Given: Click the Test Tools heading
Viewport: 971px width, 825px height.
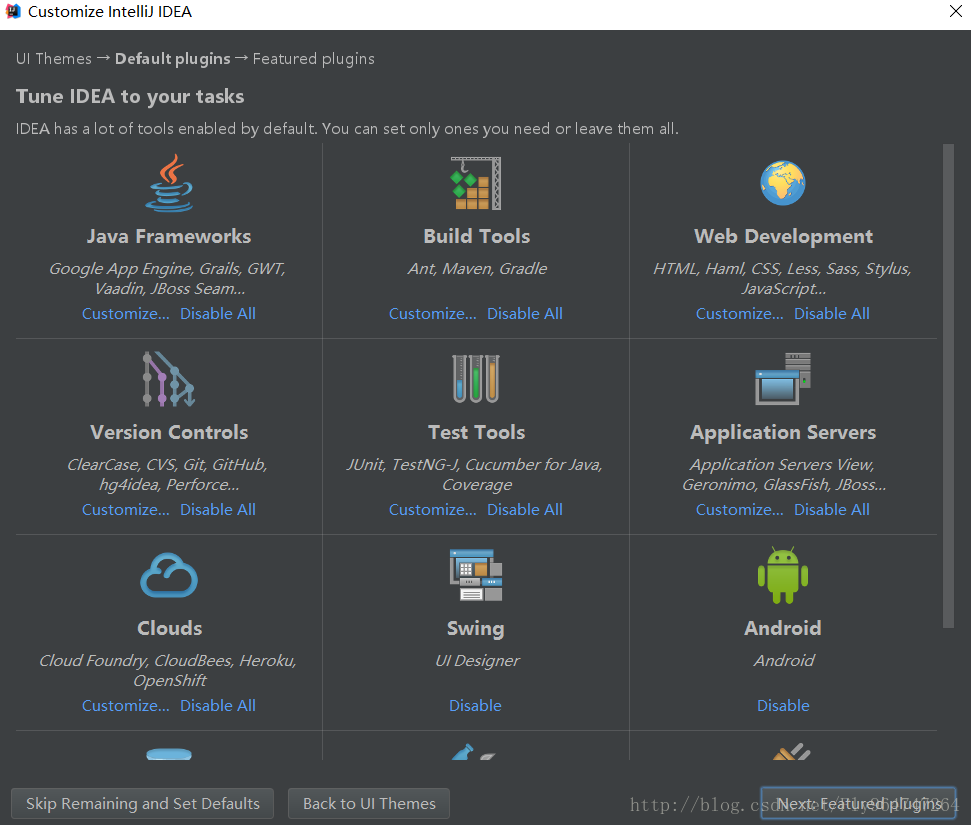Looking at the screenshot, I should (477, 432).
